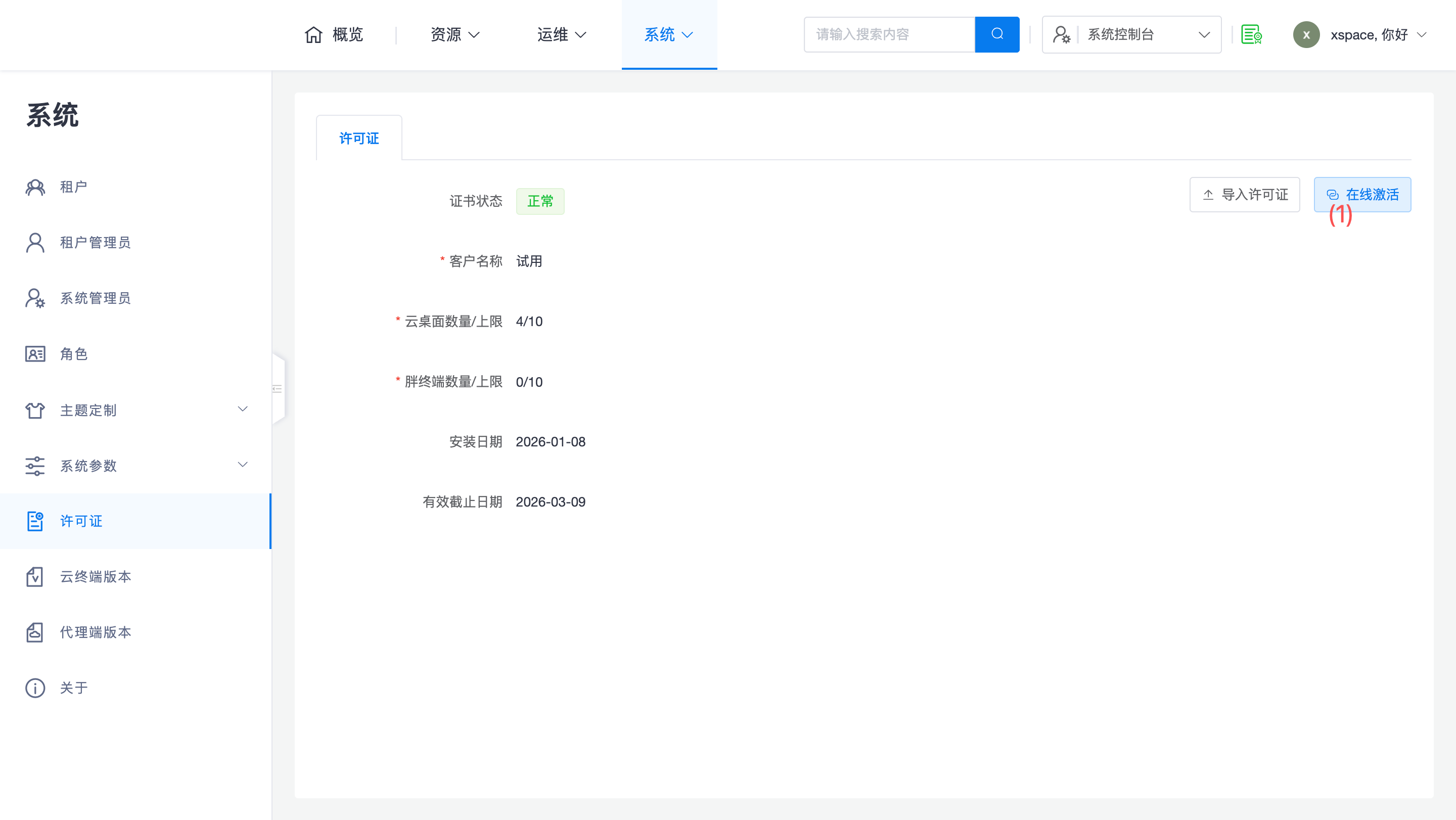Screen dimensions: 1456x820
Task: Click the 角色 ID card icon
Action: pos(35,354)
